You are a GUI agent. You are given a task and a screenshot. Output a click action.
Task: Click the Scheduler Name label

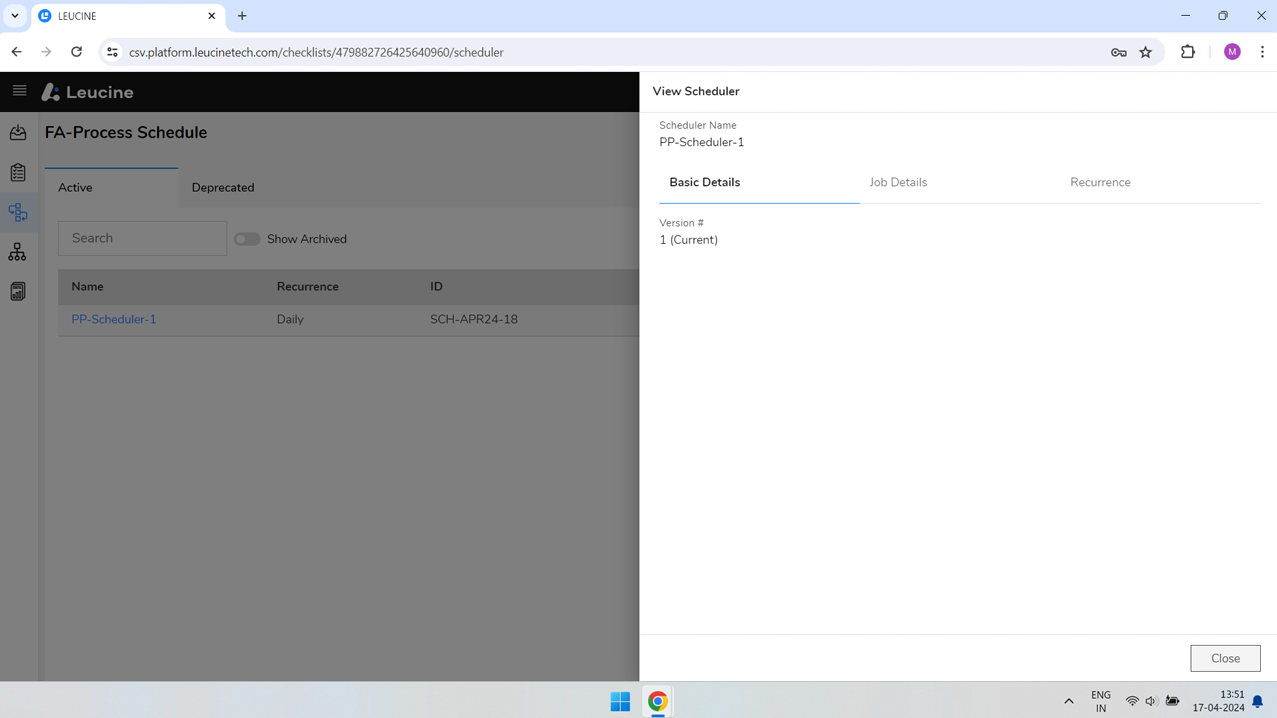coord(698,125)
